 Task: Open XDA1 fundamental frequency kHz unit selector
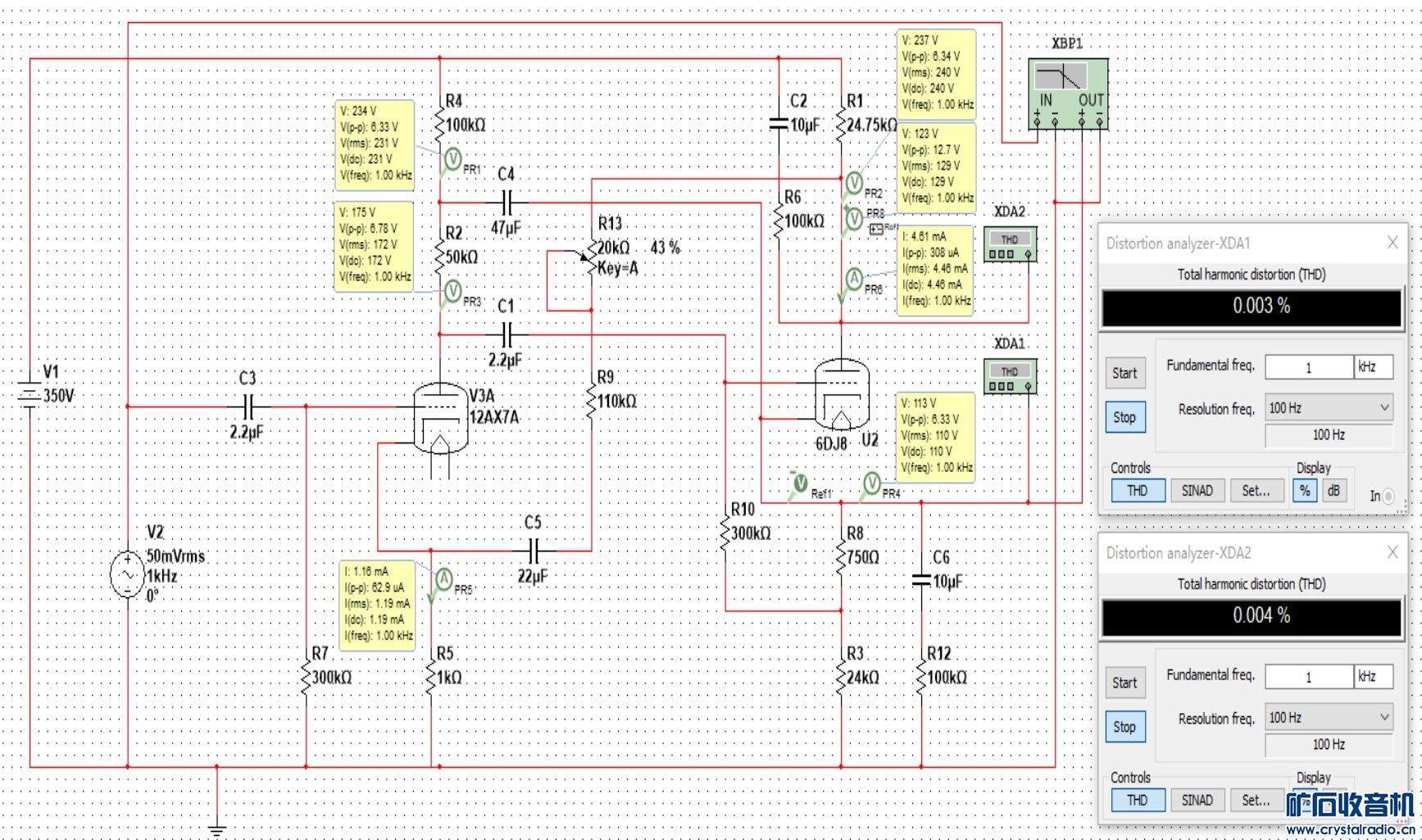click(x=1374, y=366)
